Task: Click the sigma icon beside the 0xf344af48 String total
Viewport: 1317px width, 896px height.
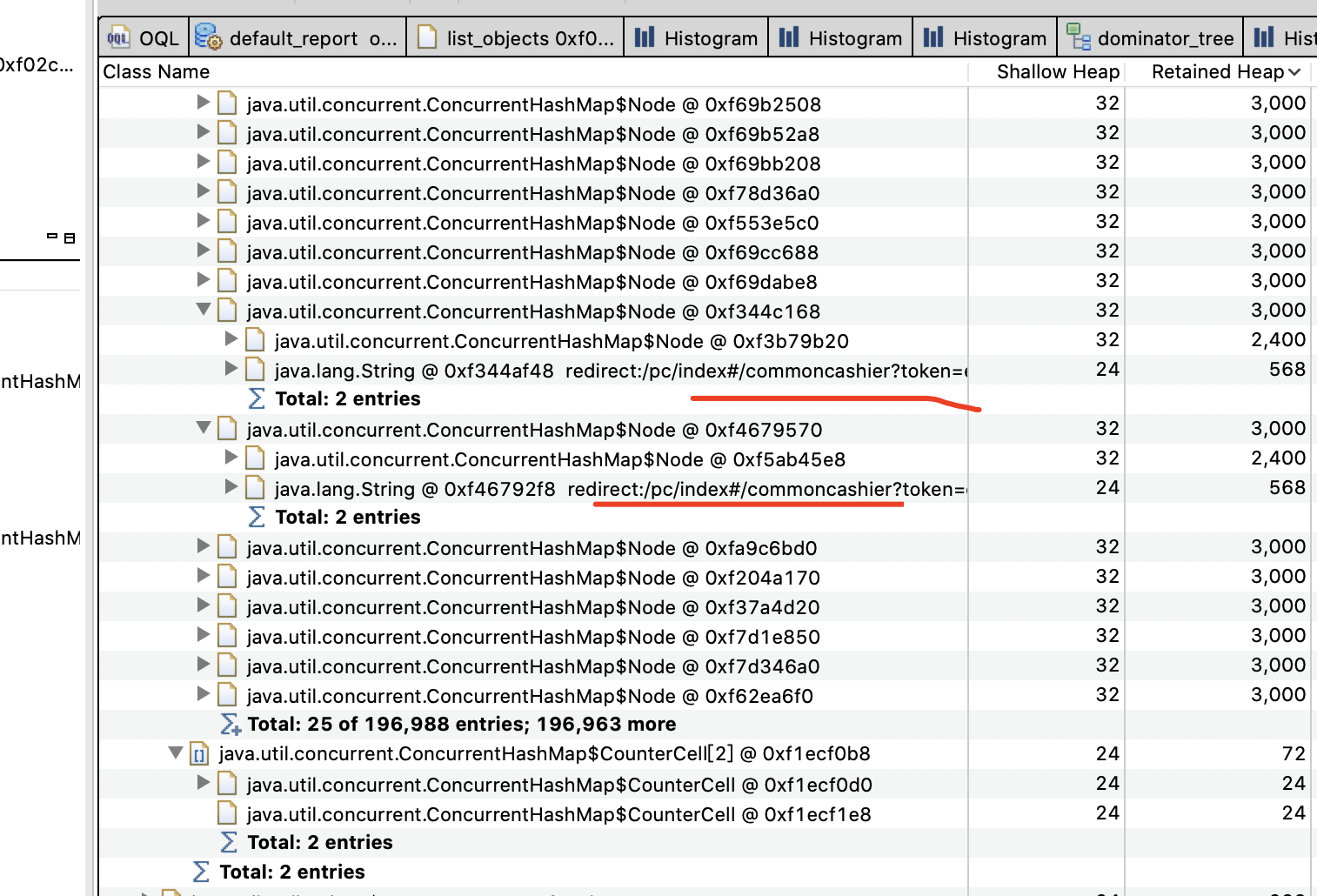Action: (x=257, y=398)
